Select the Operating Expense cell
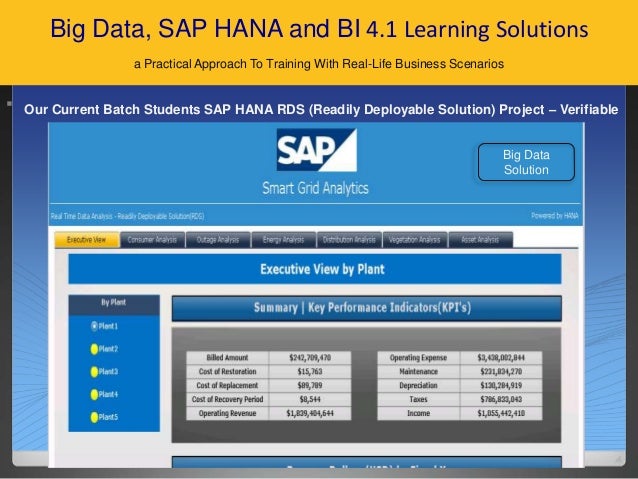Viewport: 638px width, 479px height. coord(418,358)
